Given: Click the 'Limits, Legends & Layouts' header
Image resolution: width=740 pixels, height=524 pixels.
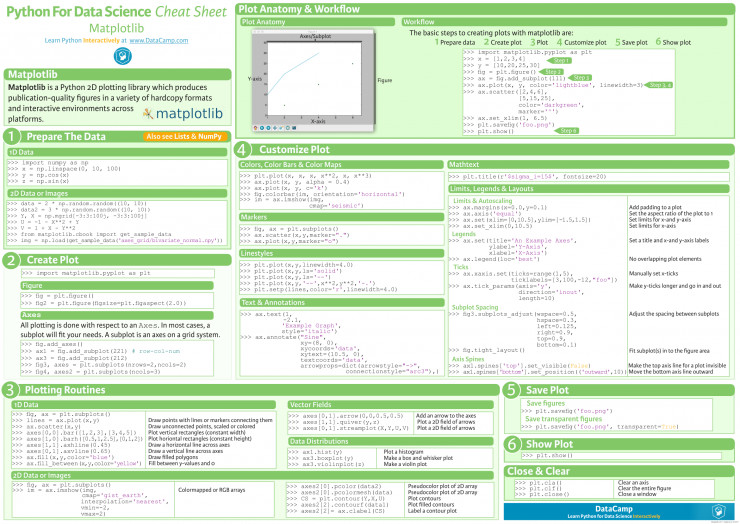Looking at the screenshot, I should tap(589, 189).
